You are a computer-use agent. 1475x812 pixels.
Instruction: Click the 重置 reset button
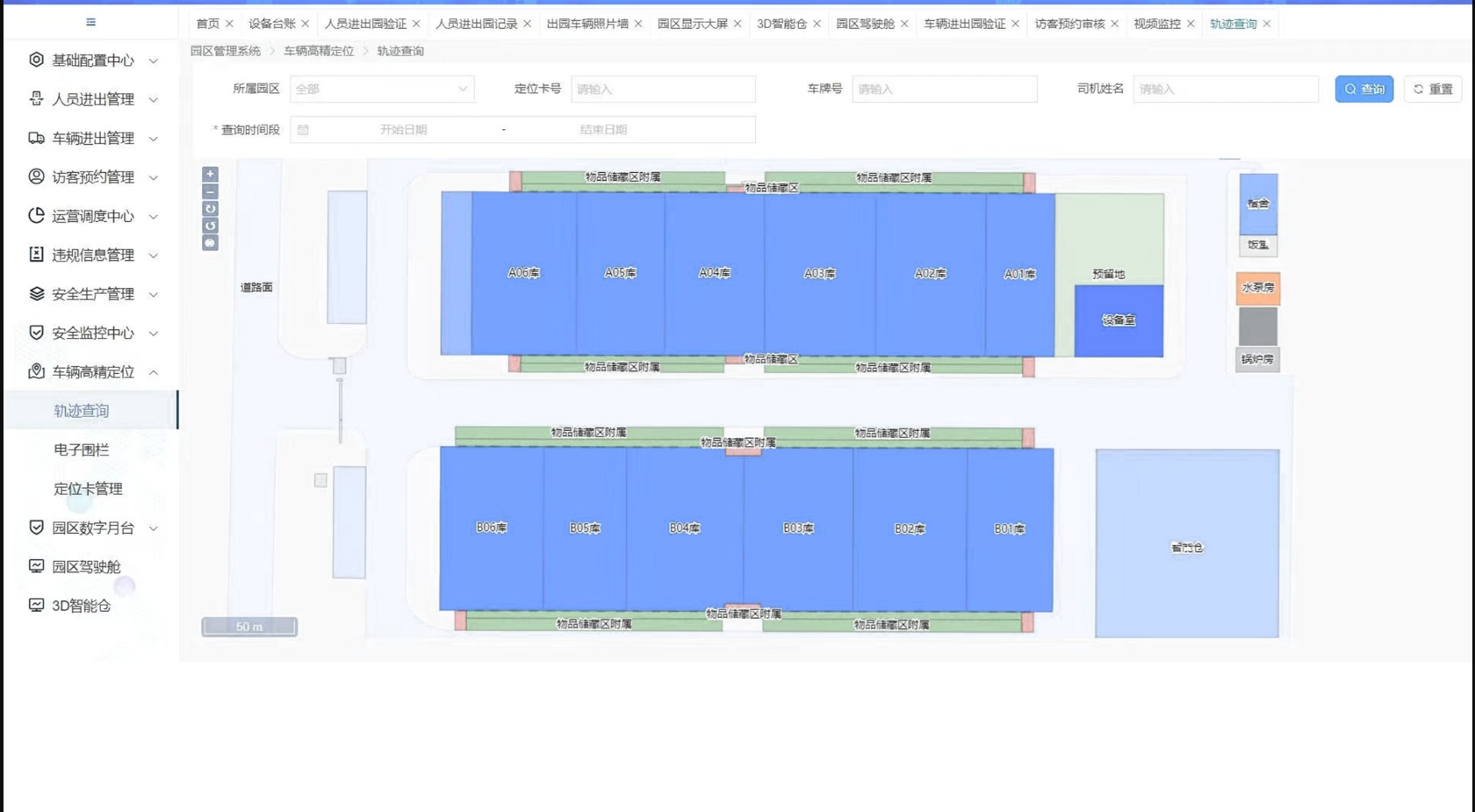point(1432,89)
